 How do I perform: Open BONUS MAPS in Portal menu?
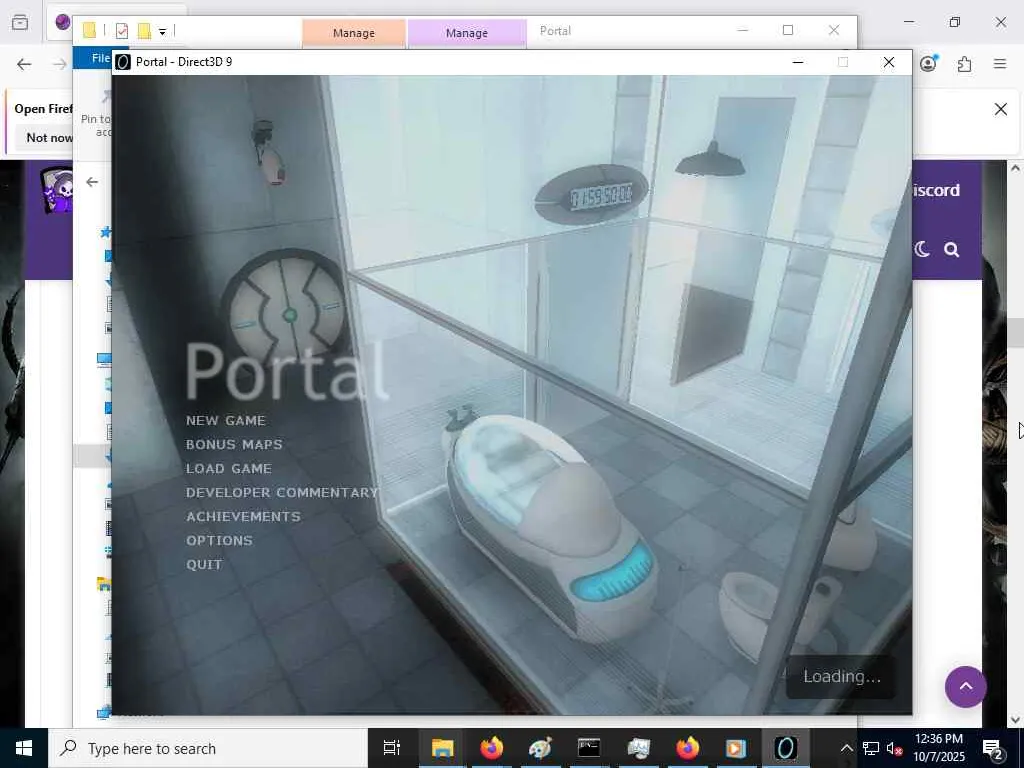[234, 445]
